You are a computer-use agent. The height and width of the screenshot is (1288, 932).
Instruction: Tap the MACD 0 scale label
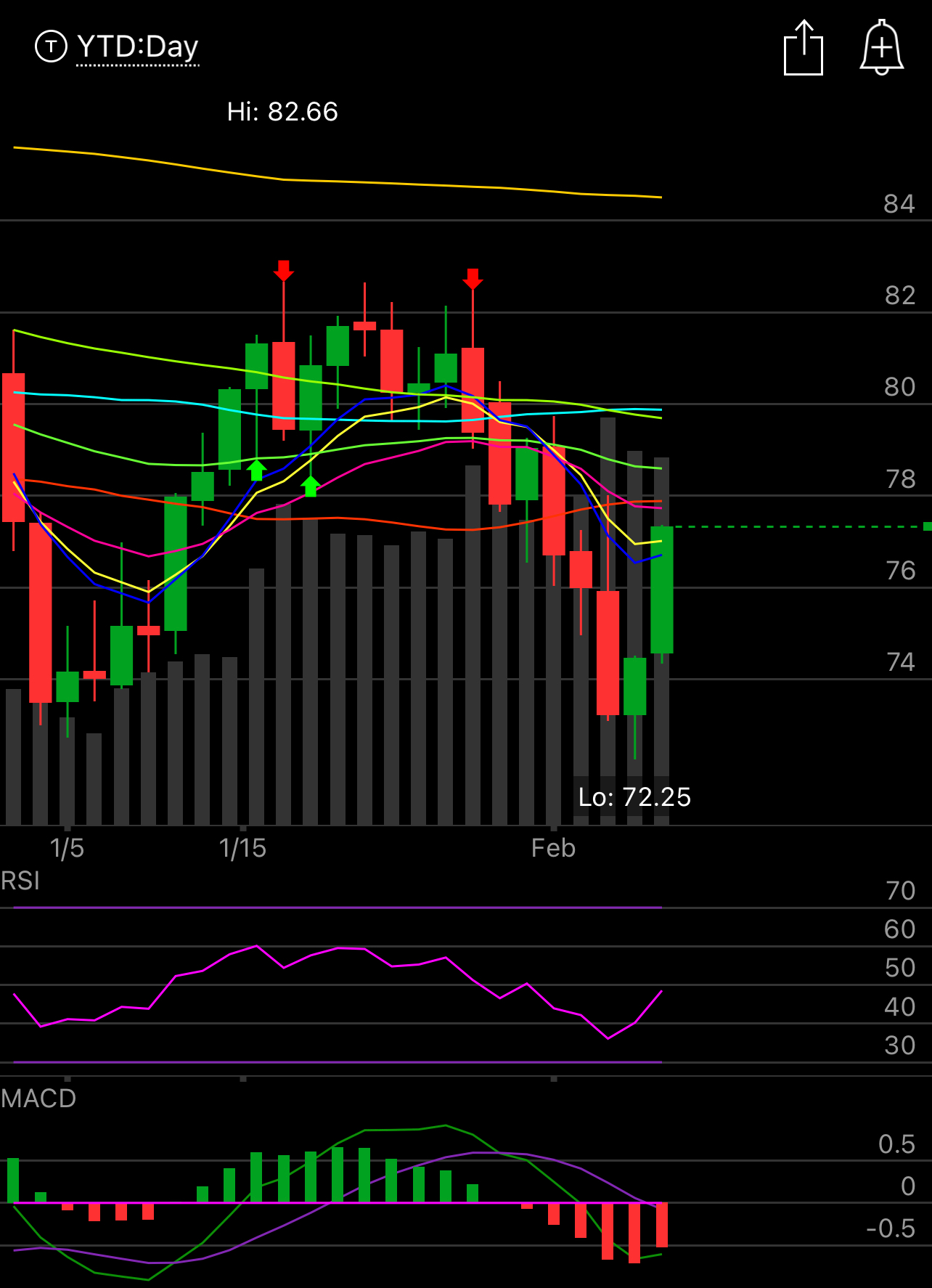click(x=908, y=1186)
